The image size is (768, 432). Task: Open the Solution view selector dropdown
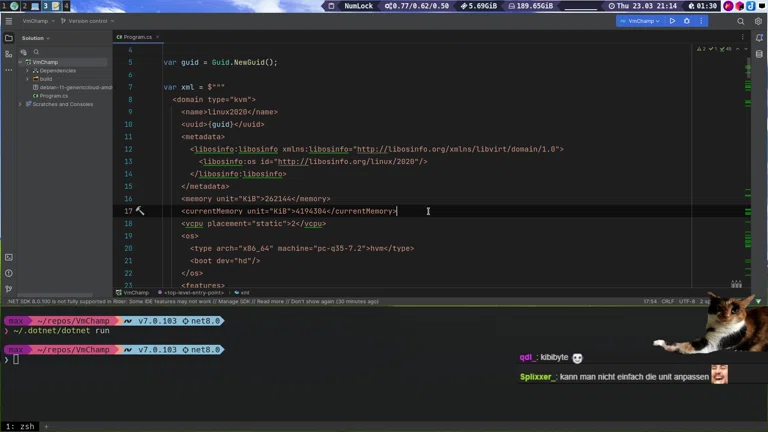coord(36,38)
